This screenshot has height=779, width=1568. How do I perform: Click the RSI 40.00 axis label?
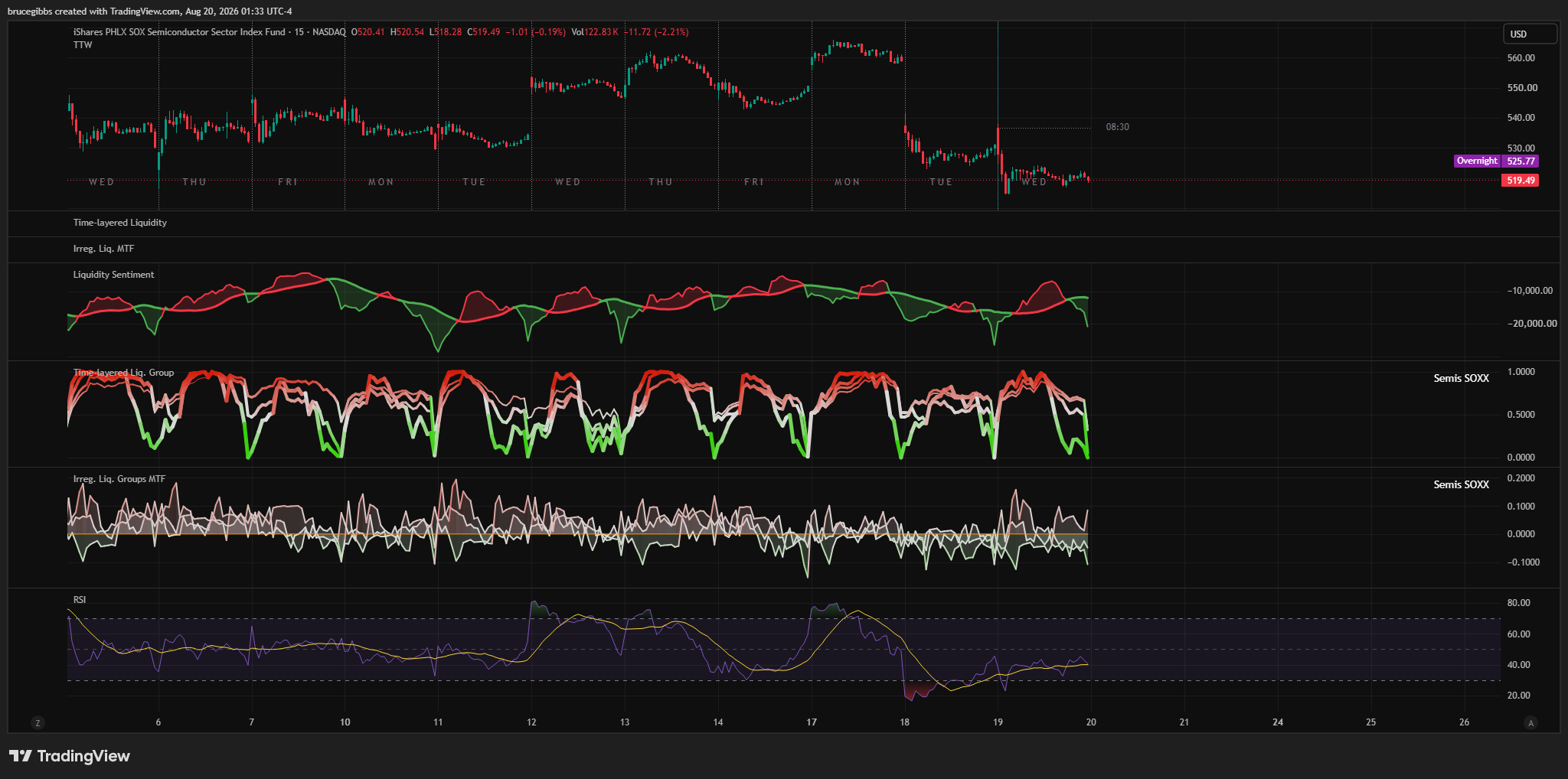(x=1518, y=665)
